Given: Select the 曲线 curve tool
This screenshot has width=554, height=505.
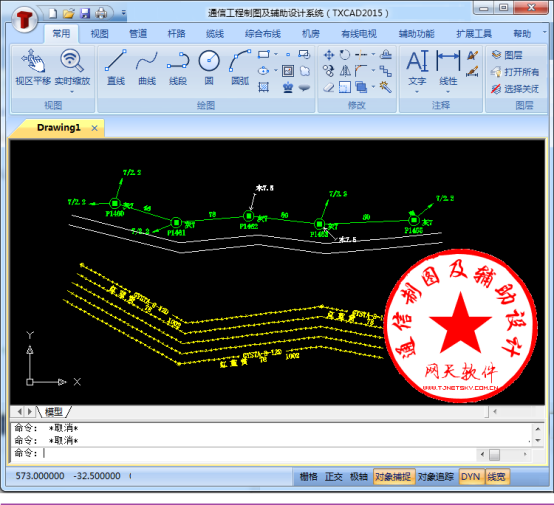Looking at the screenshot, I should click(x=147, y=67).
